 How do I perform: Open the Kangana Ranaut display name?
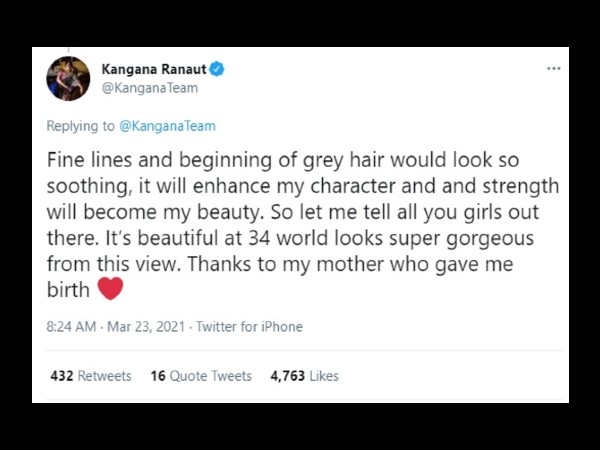tap(154, 69)
